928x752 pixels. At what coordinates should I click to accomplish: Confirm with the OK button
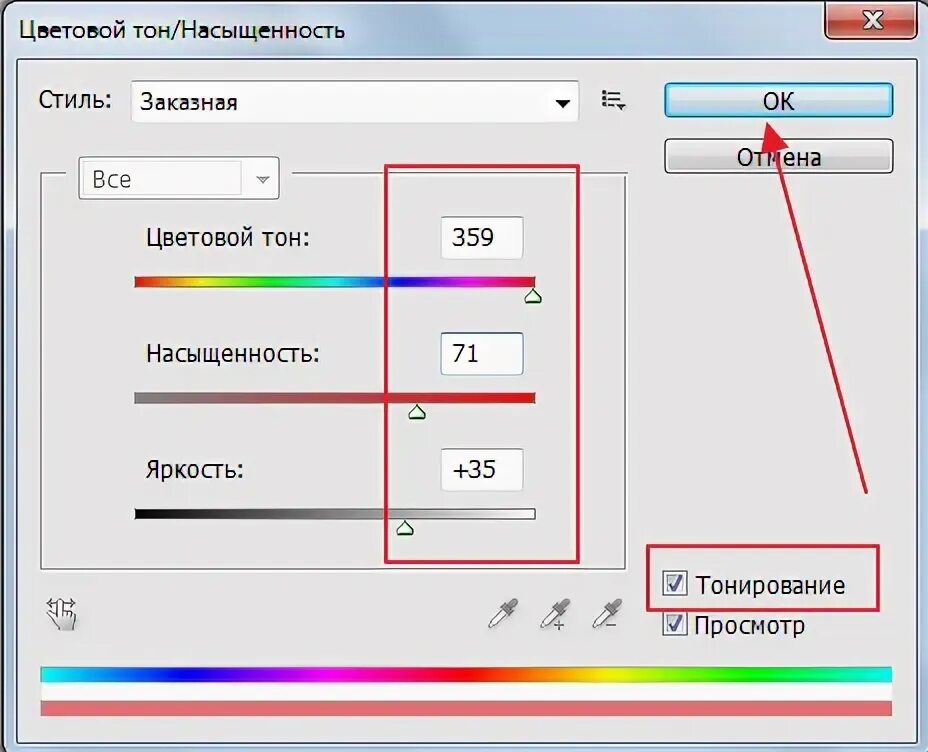click(778, 101)
